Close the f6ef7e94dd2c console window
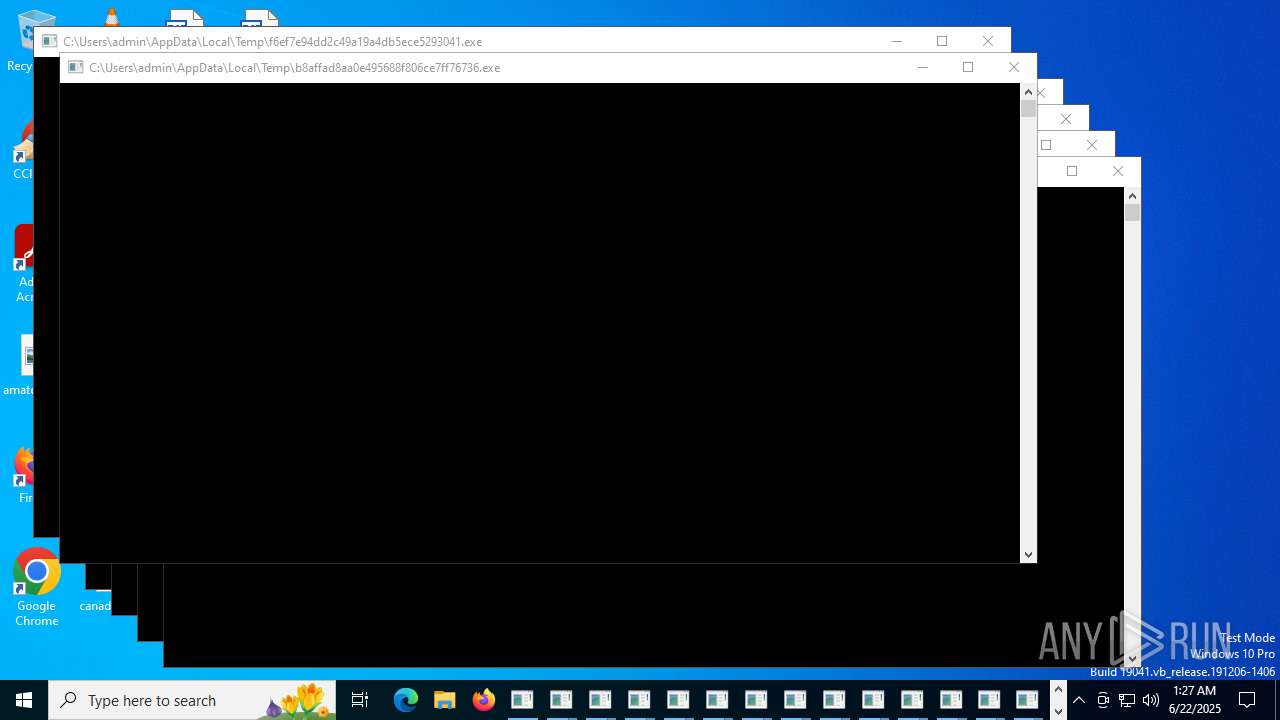Viewport: 1280px width, 720px height. click(x=987, y=41)
